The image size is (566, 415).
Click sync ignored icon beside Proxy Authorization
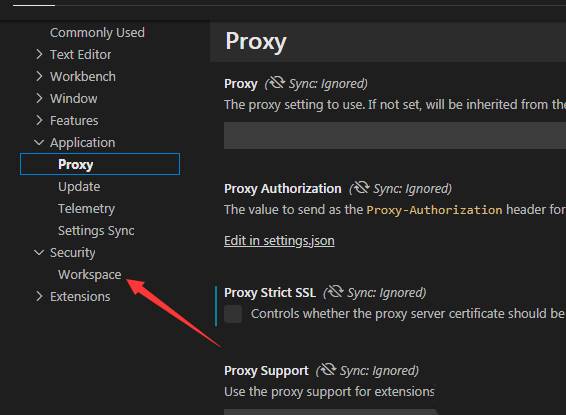361,188
